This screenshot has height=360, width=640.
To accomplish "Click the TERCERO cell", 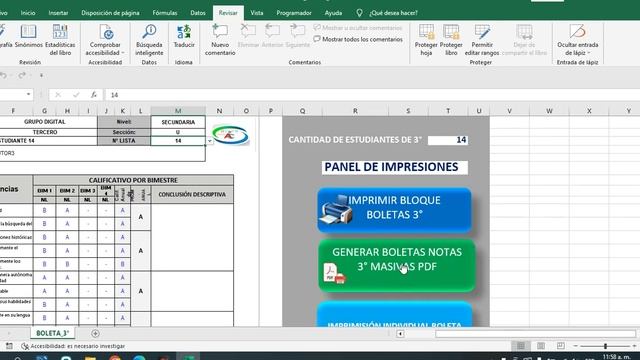I will (x=45, y=132).
